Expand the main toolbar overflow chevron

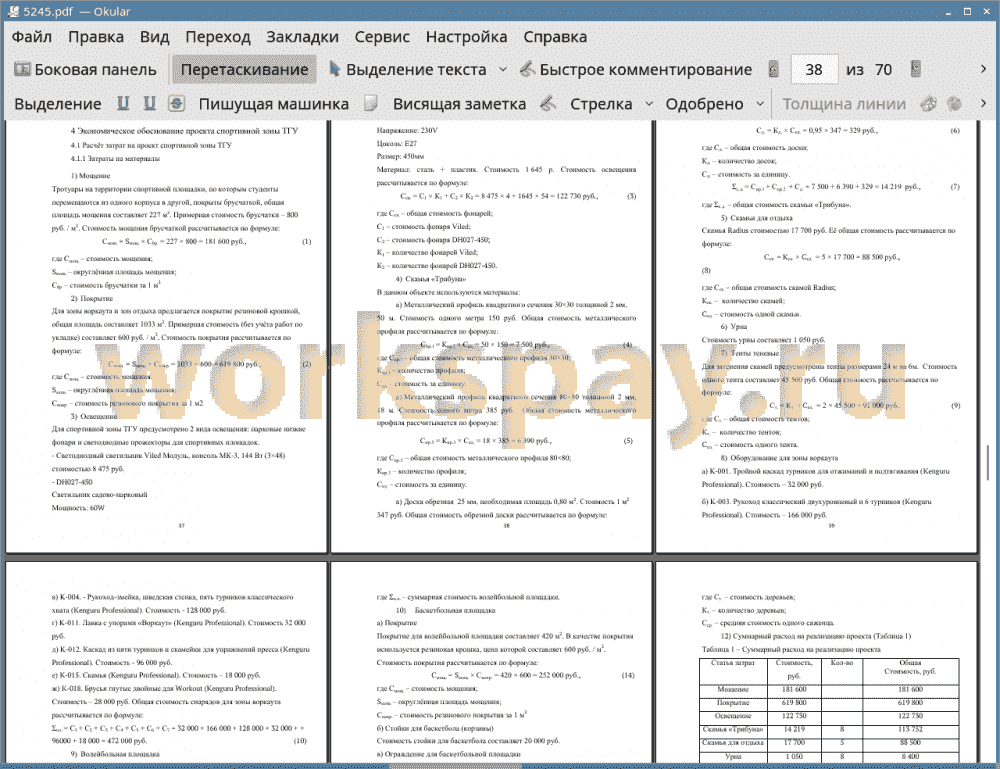pyautogui.click(x=983, y=69)
